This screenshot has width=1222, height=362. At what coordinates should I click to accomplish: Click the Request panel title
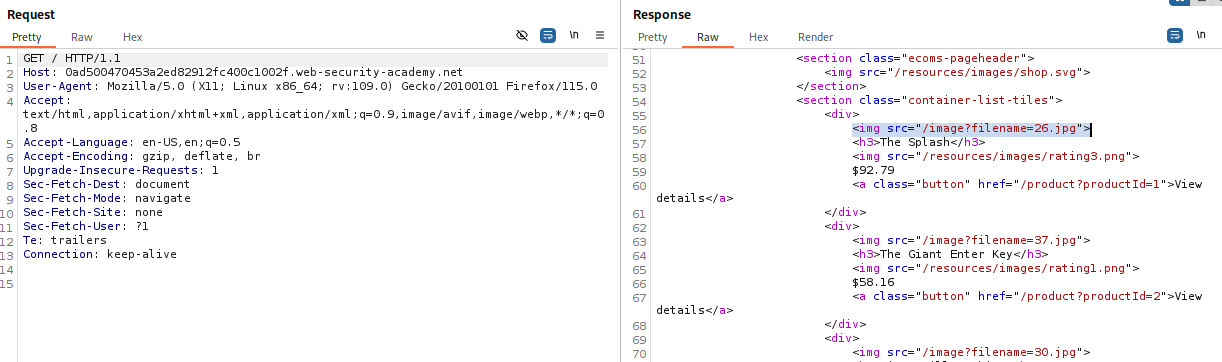[x=32, y=15]
